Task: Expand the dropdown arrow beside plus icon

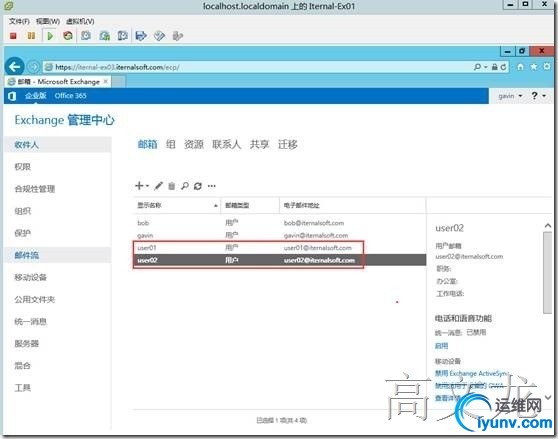Action: tap(147, 186)
